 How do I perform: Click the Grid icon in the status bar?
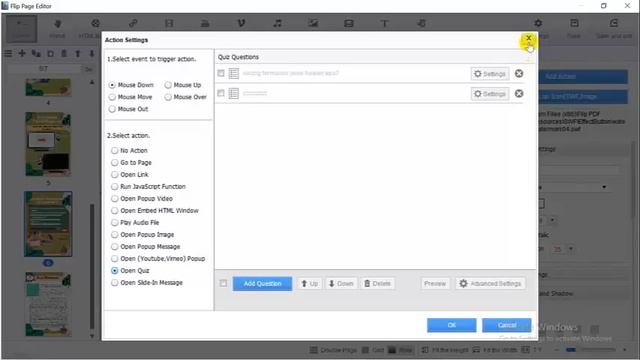[365, 350]
